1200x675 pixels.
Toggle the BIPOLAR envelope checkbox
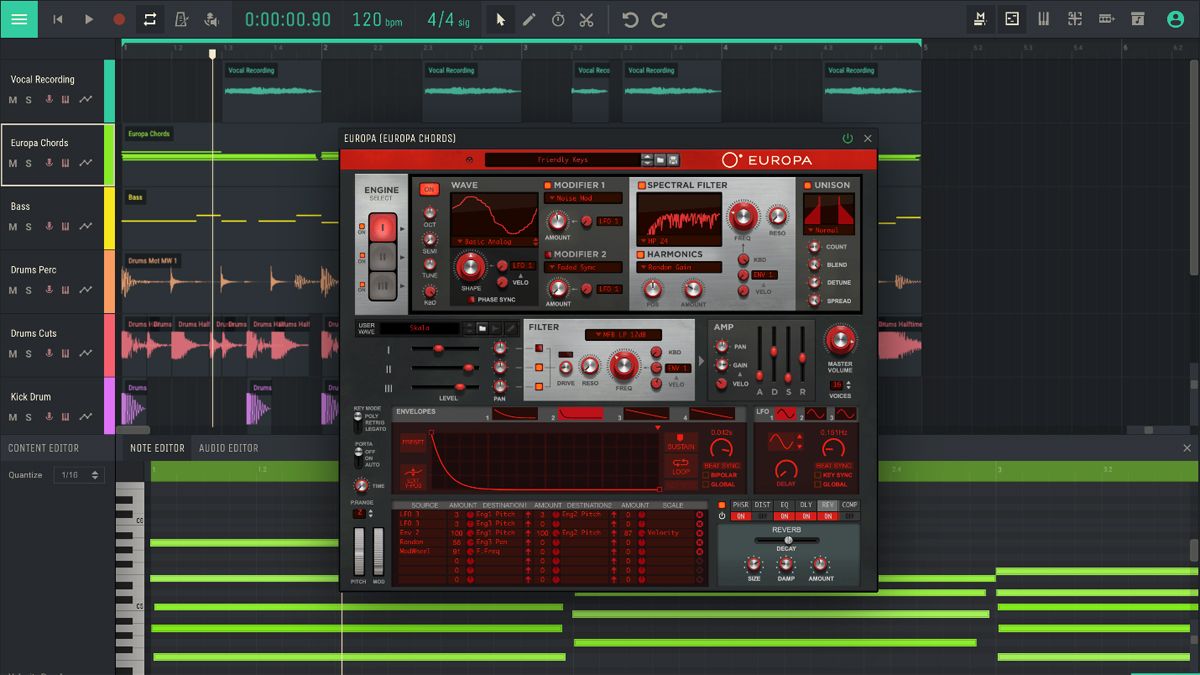(706, 473)
